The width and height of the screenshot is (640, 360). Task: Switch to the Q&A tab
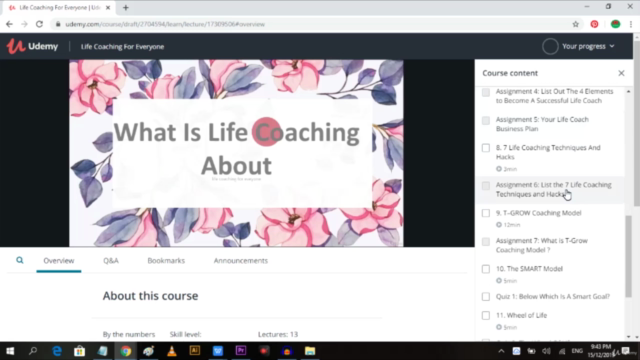[111, 260]
